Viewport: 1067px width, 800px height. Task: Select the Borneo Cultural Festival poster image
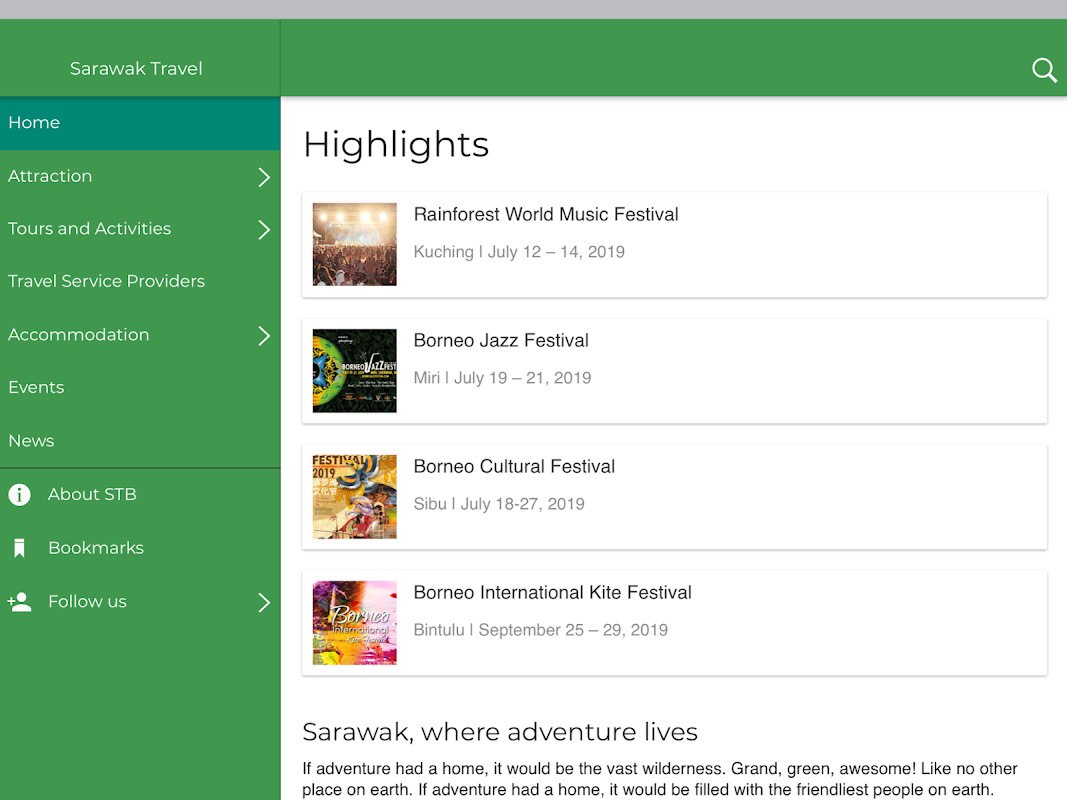(x=354, y=496)
